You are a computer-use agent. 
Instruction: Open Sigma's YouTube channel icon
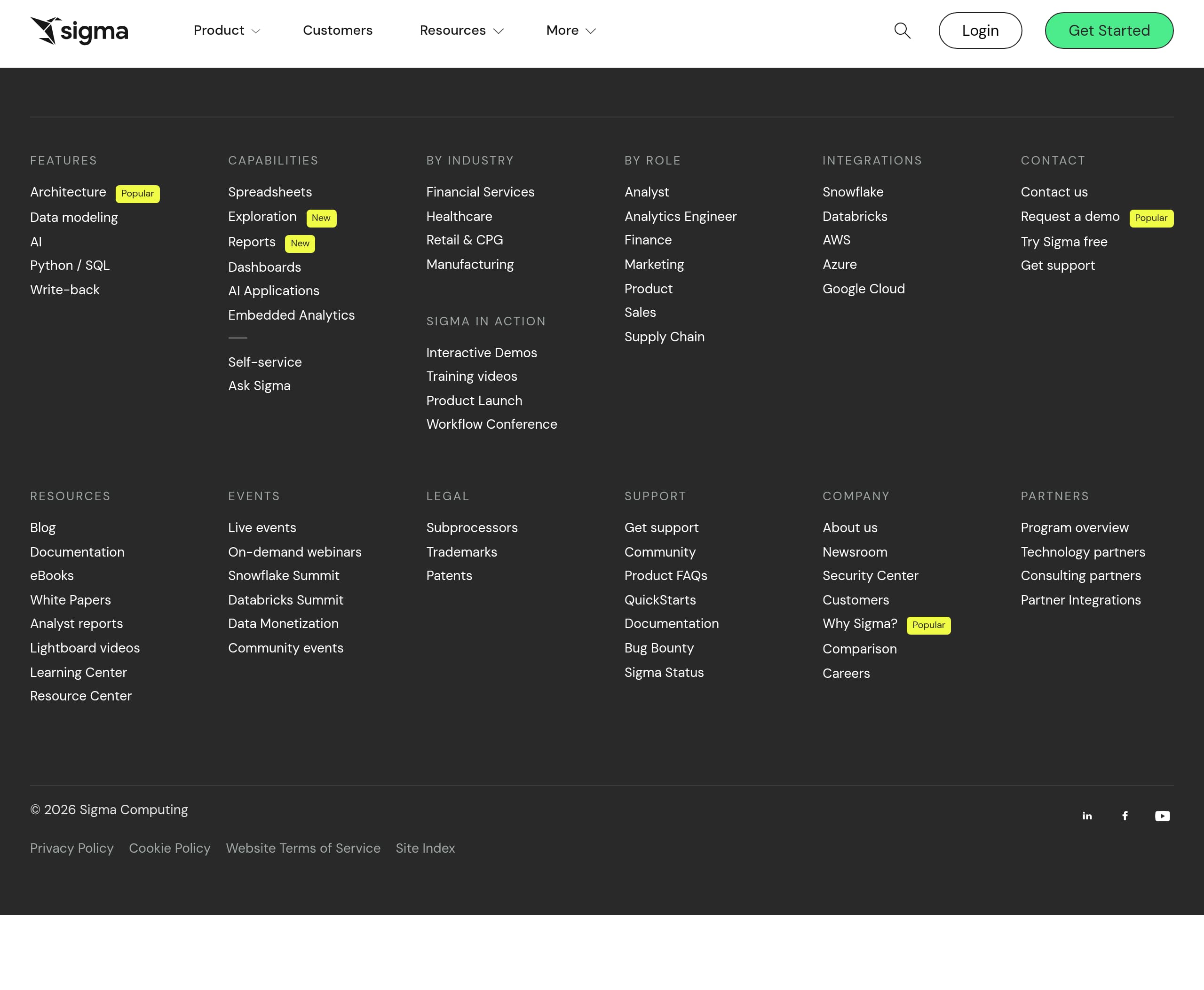pos(1162,816)
